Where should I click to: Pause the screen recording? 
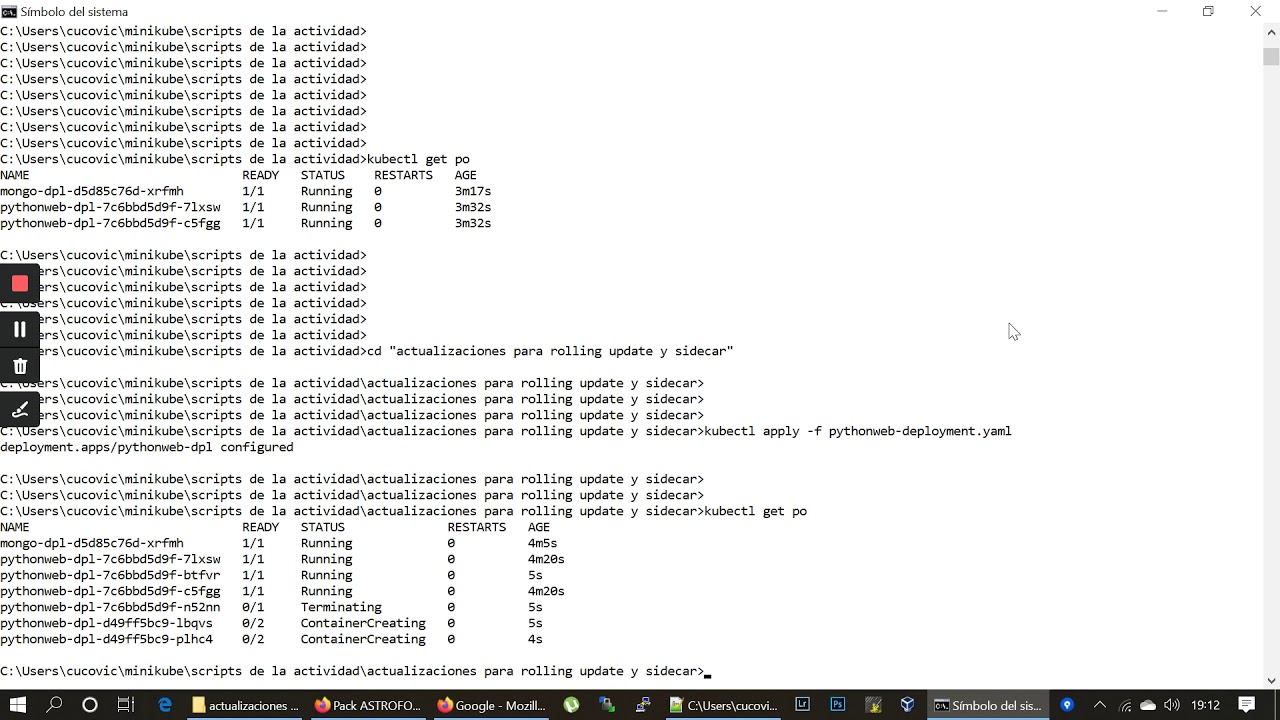[19, 329]
